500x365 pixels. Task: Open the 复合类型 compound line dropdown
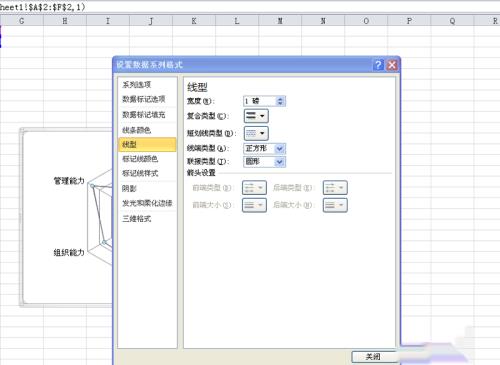(x=256, y=116)
